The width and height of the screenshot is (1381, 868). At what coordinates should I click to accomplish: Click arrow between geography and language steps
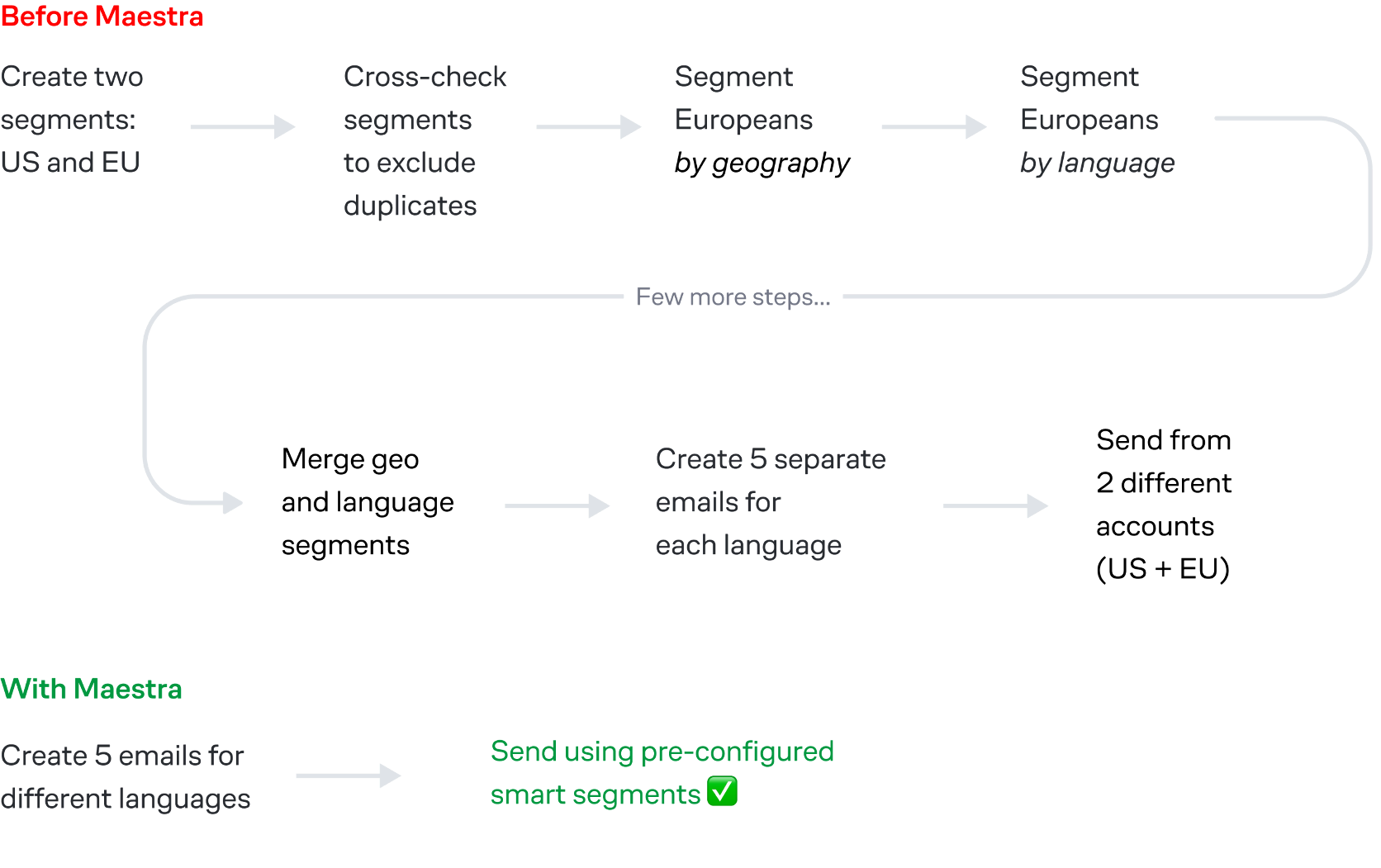tap(934, 126)
